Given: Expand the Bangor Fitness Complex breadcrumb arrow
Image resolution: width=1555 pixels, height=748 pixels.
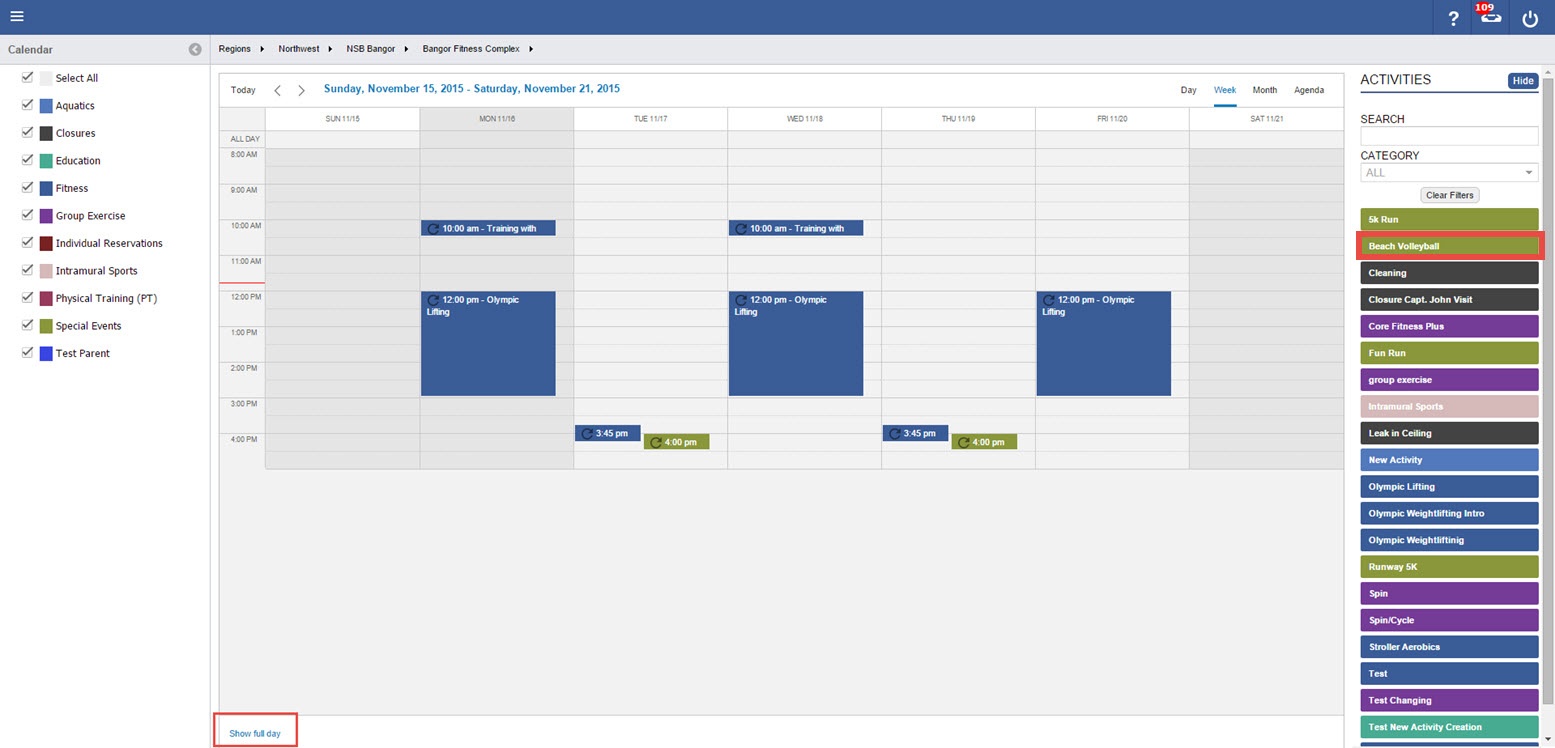Looking at the screenshot, I should 530,49.
